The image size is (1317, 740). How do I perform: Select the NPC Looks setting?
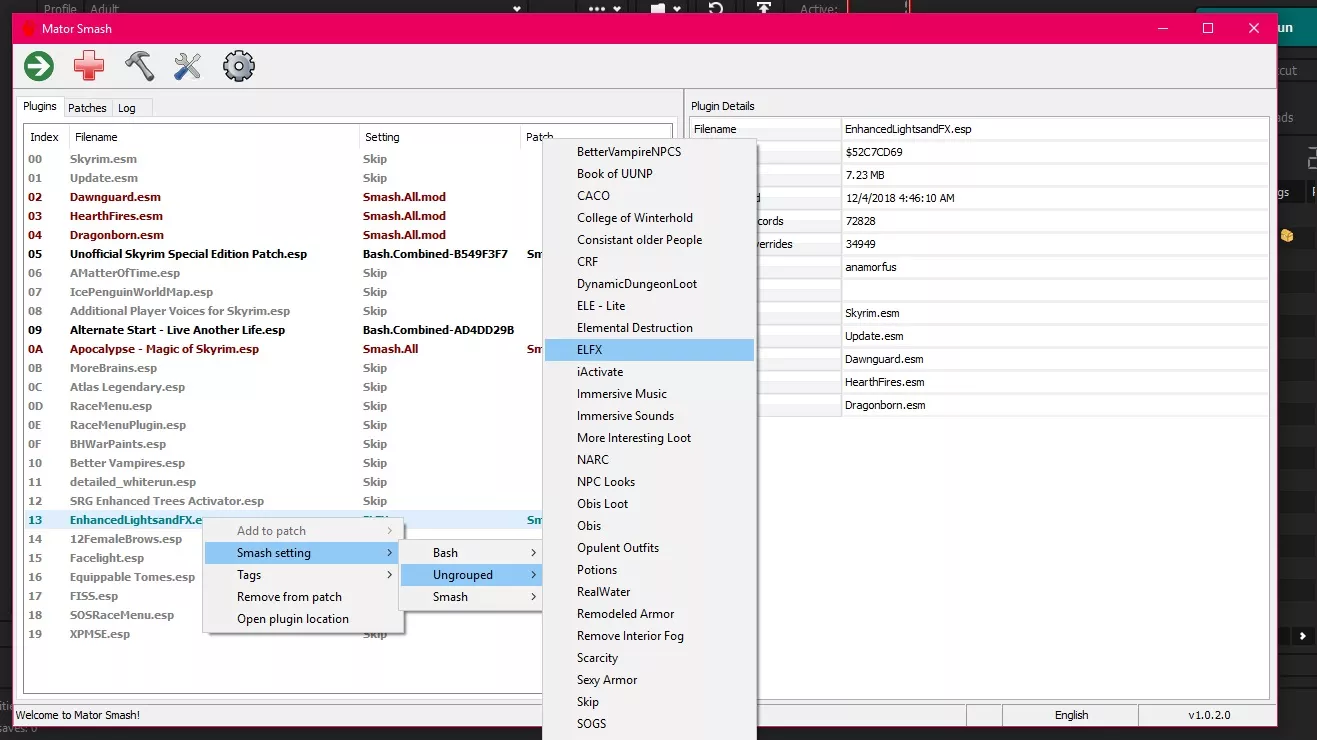pyautogui.click(x=649, y=482)
